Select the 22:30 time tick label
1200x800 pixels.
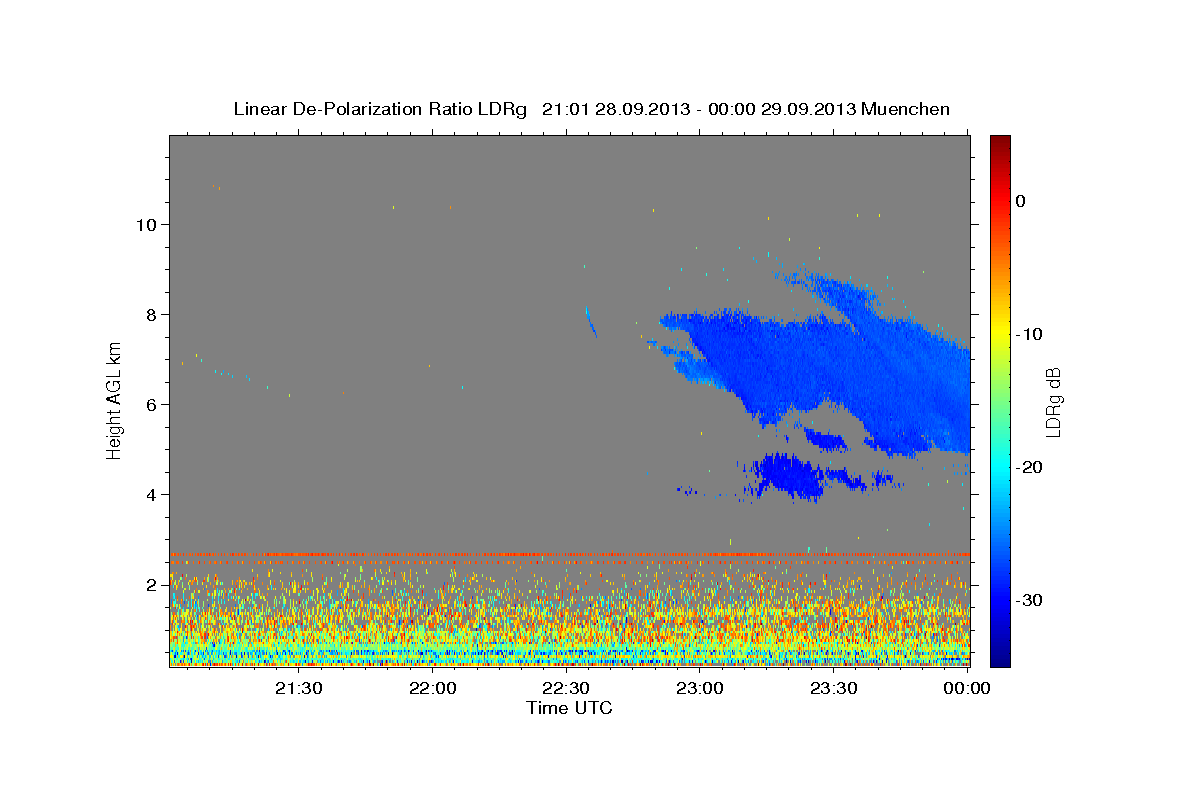click(566, 688)
